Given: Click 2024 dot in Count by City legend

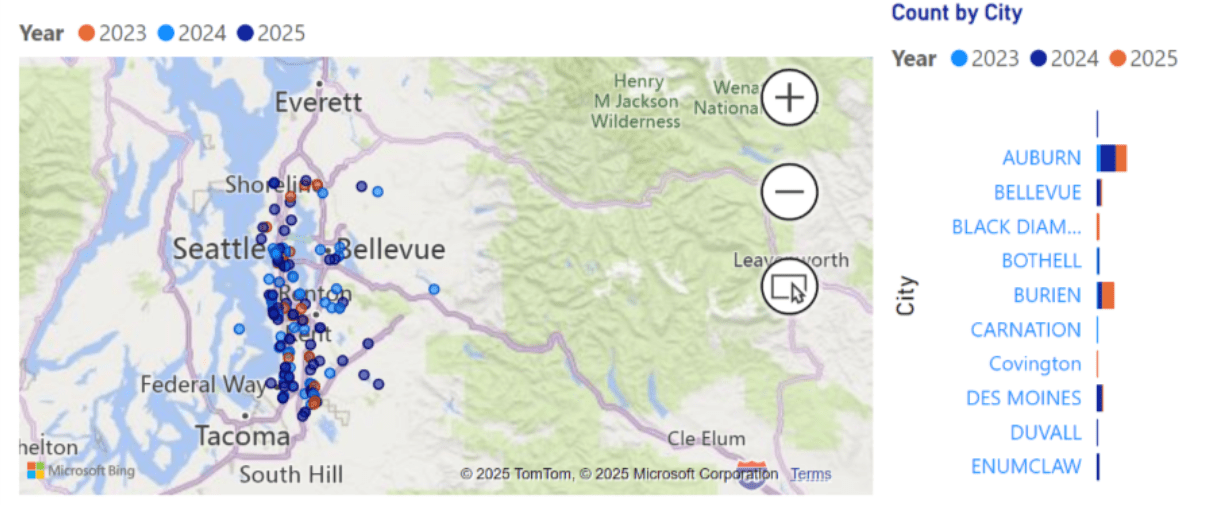Looking at the screenshot, I should pyautogui.click(x=1037, y=59).
